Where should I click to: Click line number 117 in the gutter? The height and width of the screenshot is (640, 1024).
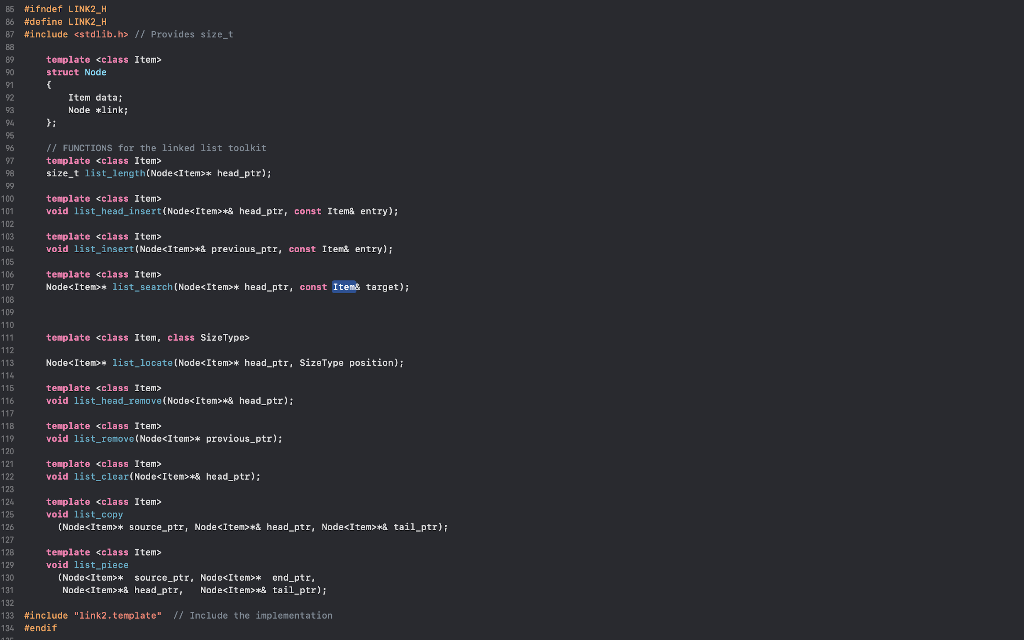pos(8,413)
